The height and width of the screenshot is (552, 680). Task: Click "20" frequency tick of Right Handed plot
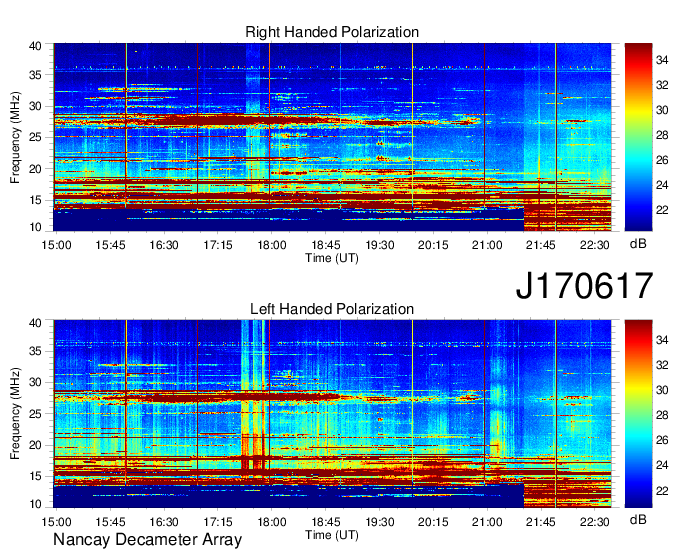[36, 169]
